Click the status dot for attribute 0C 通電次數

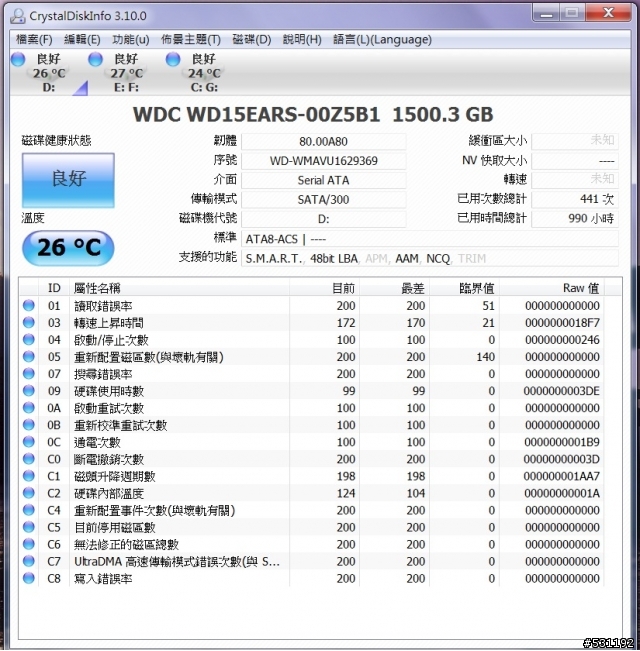(x=29, y=442)
